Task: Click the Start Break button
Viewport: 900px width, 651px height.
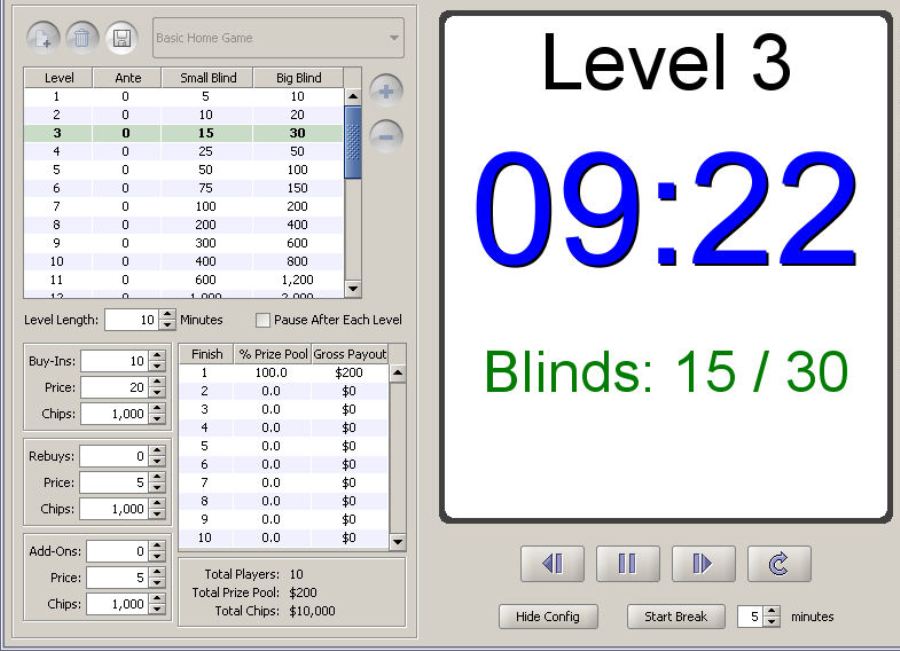Action: (x=675, y=617)
